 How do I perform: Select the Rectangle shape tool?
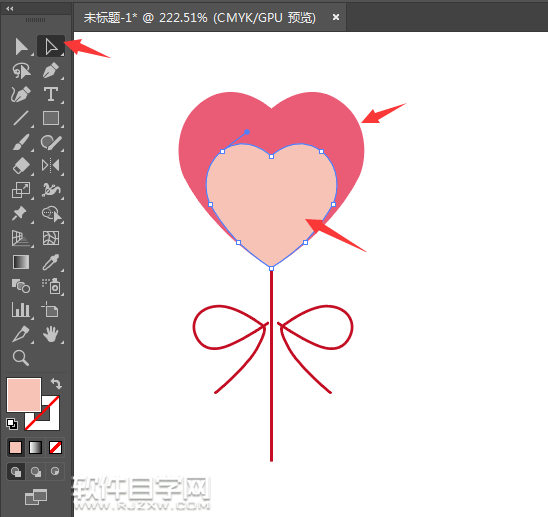coord(51,118)
